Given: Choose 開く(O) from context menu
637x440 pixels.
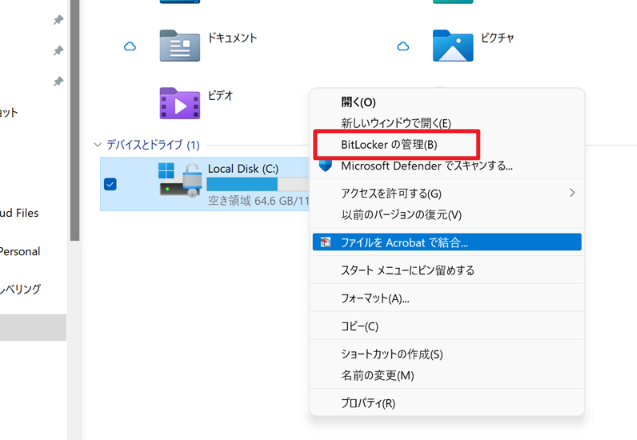Looking at the screenshot, I should (447, 102).
